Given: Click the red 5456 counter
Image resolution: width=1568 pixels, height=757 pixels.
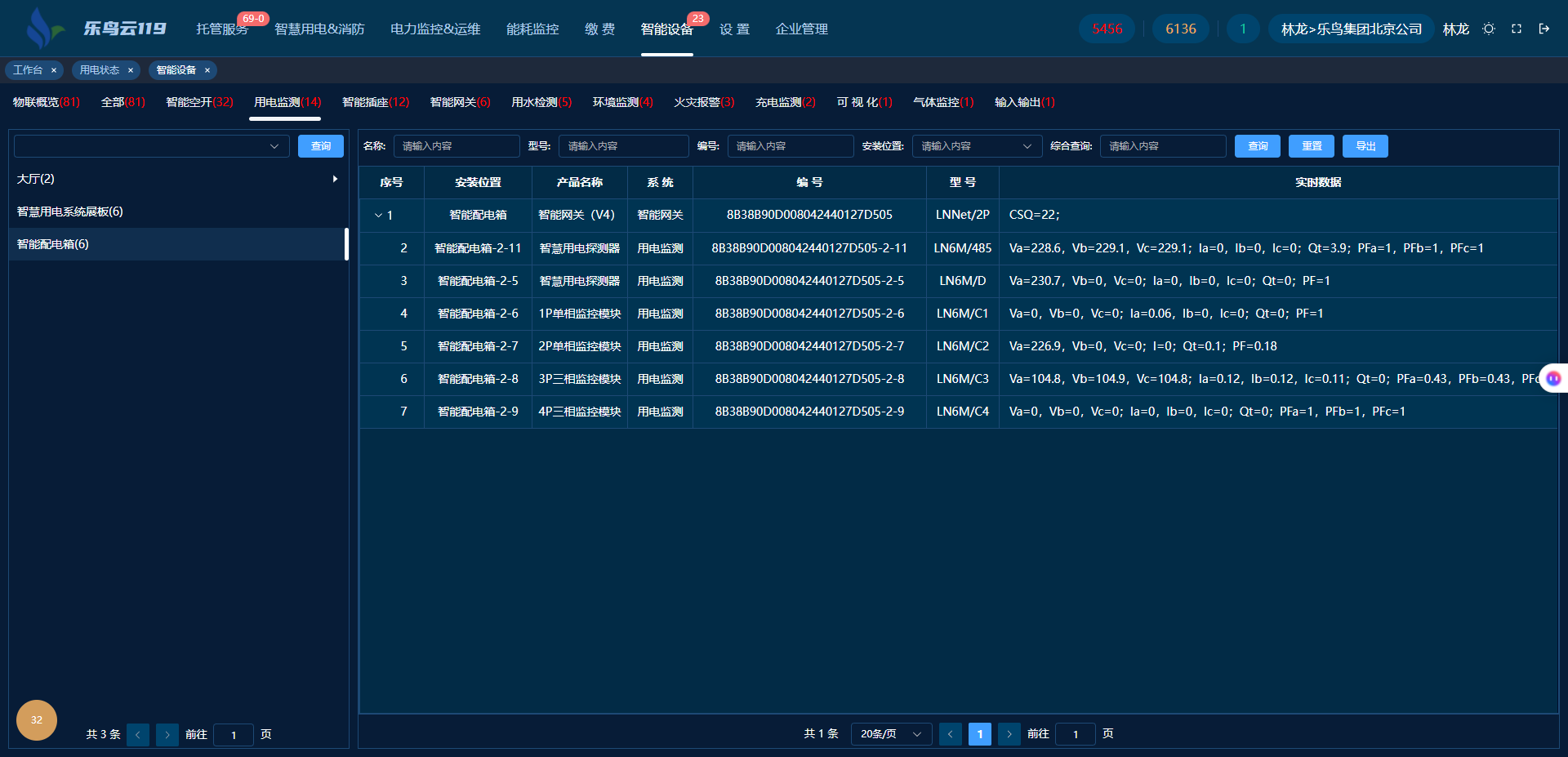Looking at the screenshot, I should (x=1107, y=29).
